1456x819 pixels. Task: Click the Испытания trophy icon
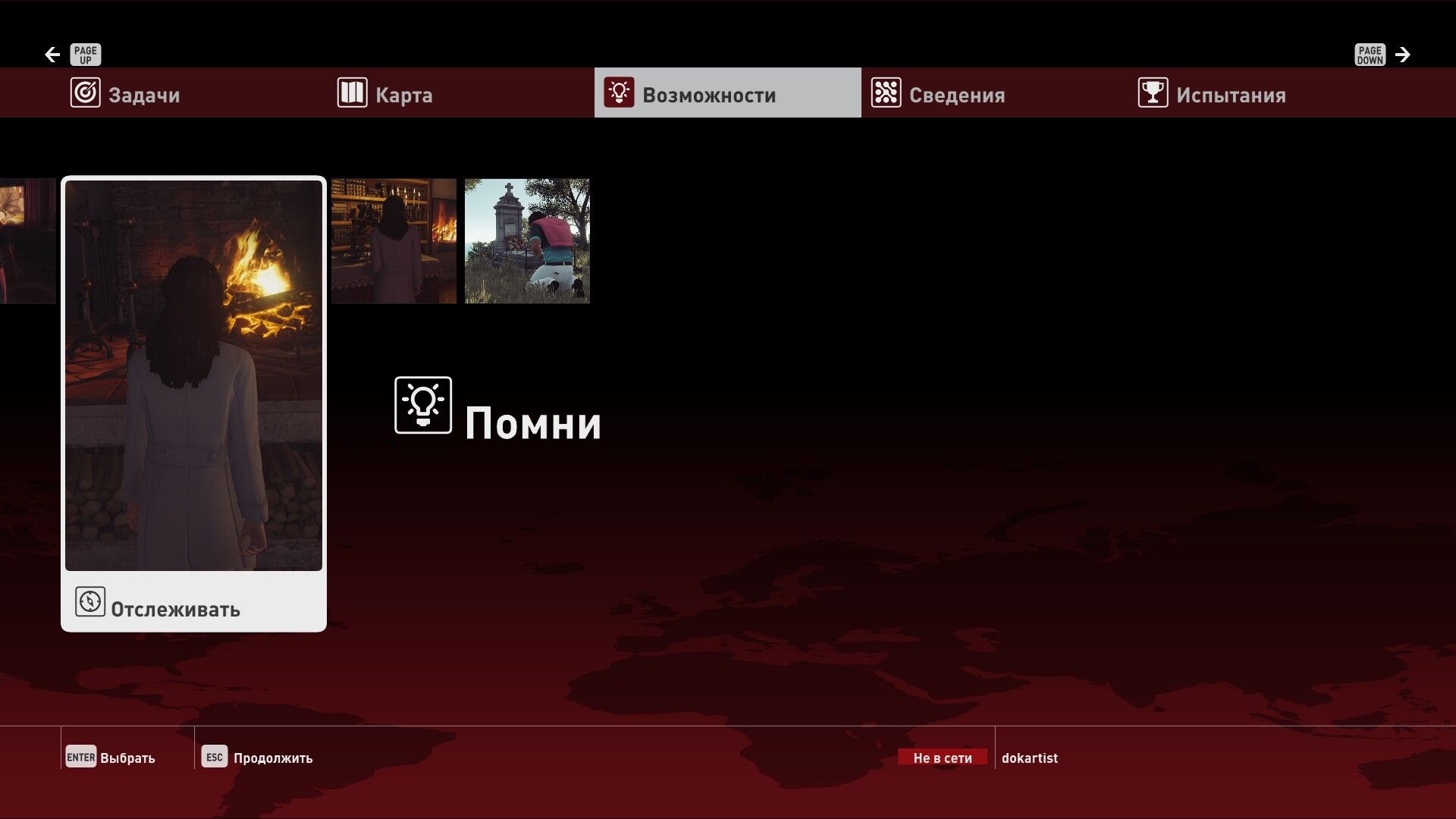(x=1153, y=93)
